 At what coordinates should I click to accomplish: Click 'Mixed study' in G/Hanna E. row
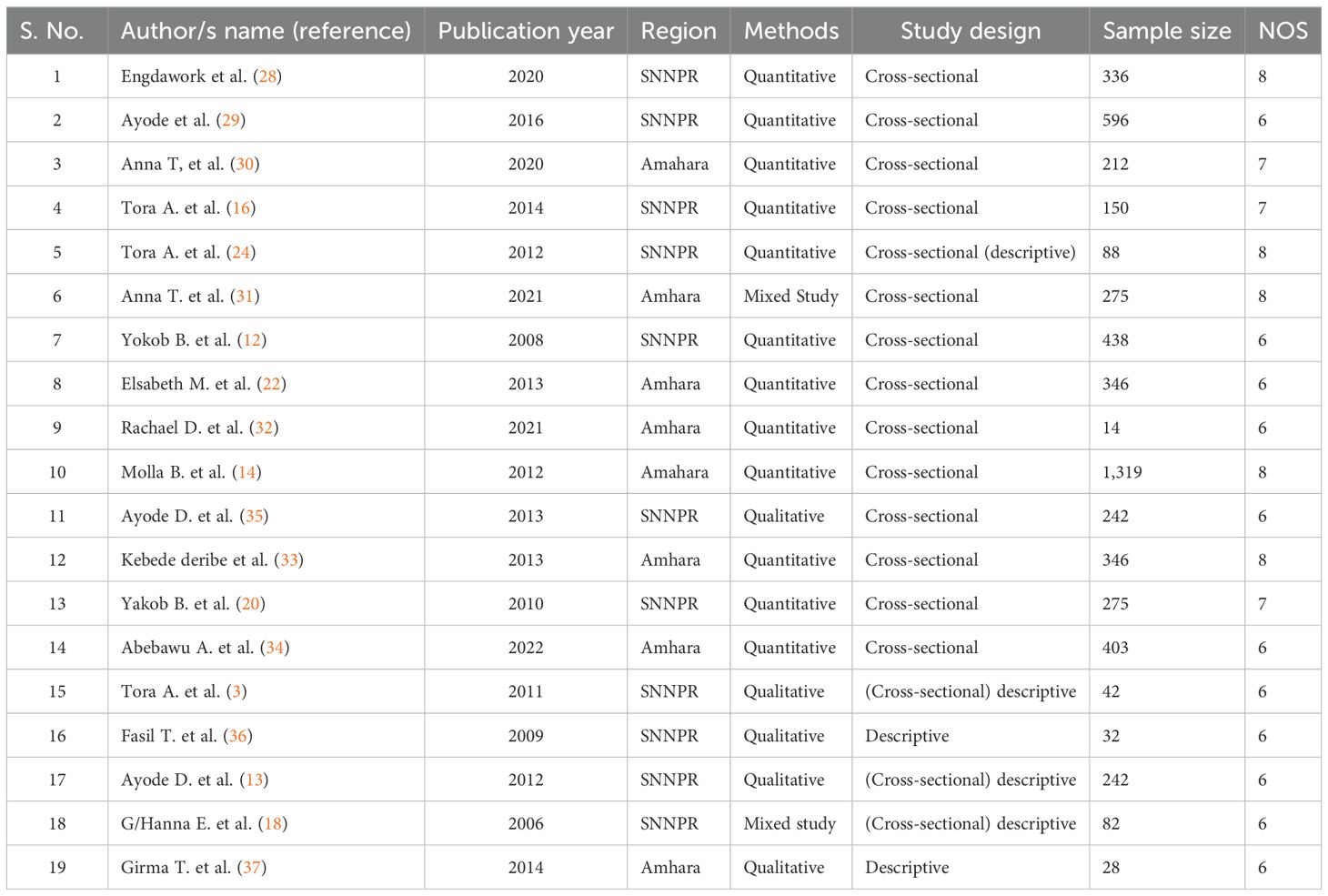coord(790,823)
